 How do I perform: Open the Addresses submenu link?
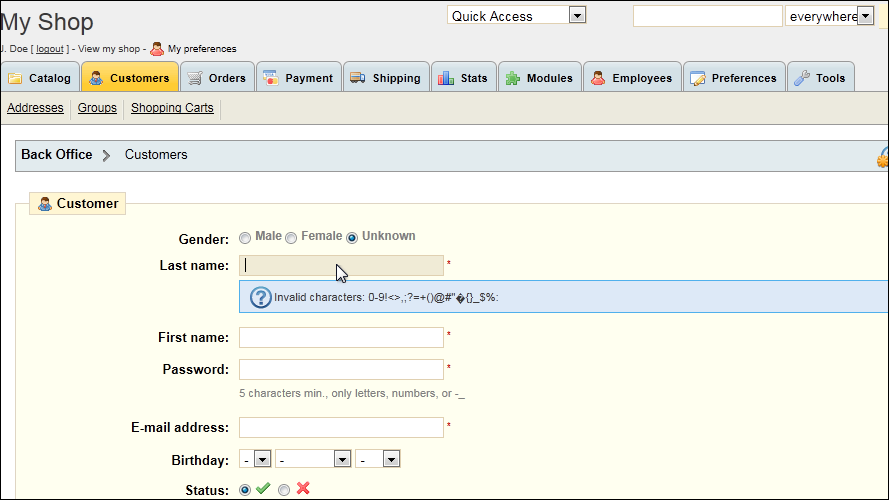pyautogui.click(x=35, y=108)
